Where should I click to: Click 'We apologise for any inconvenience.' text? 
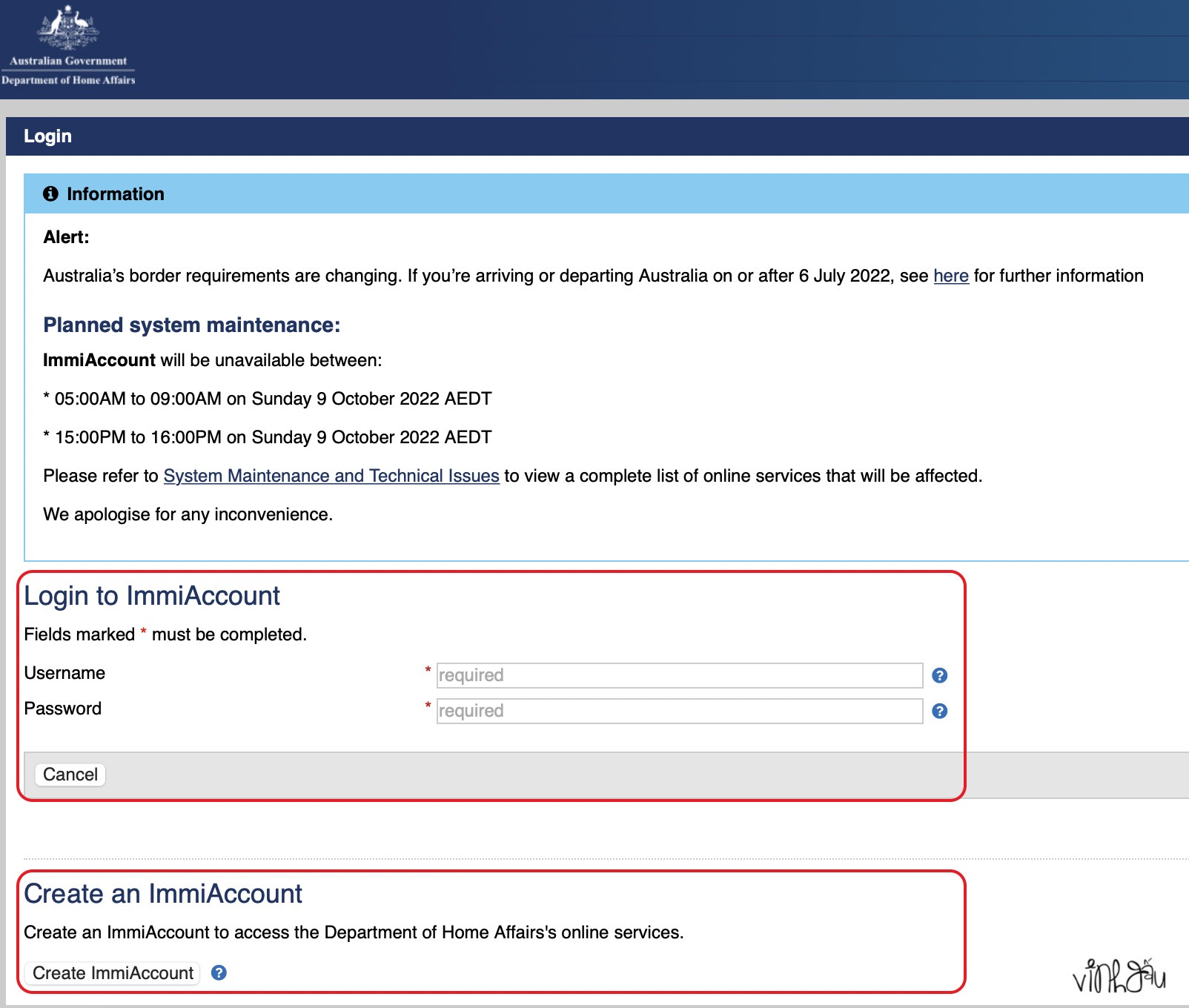[188, 514]
